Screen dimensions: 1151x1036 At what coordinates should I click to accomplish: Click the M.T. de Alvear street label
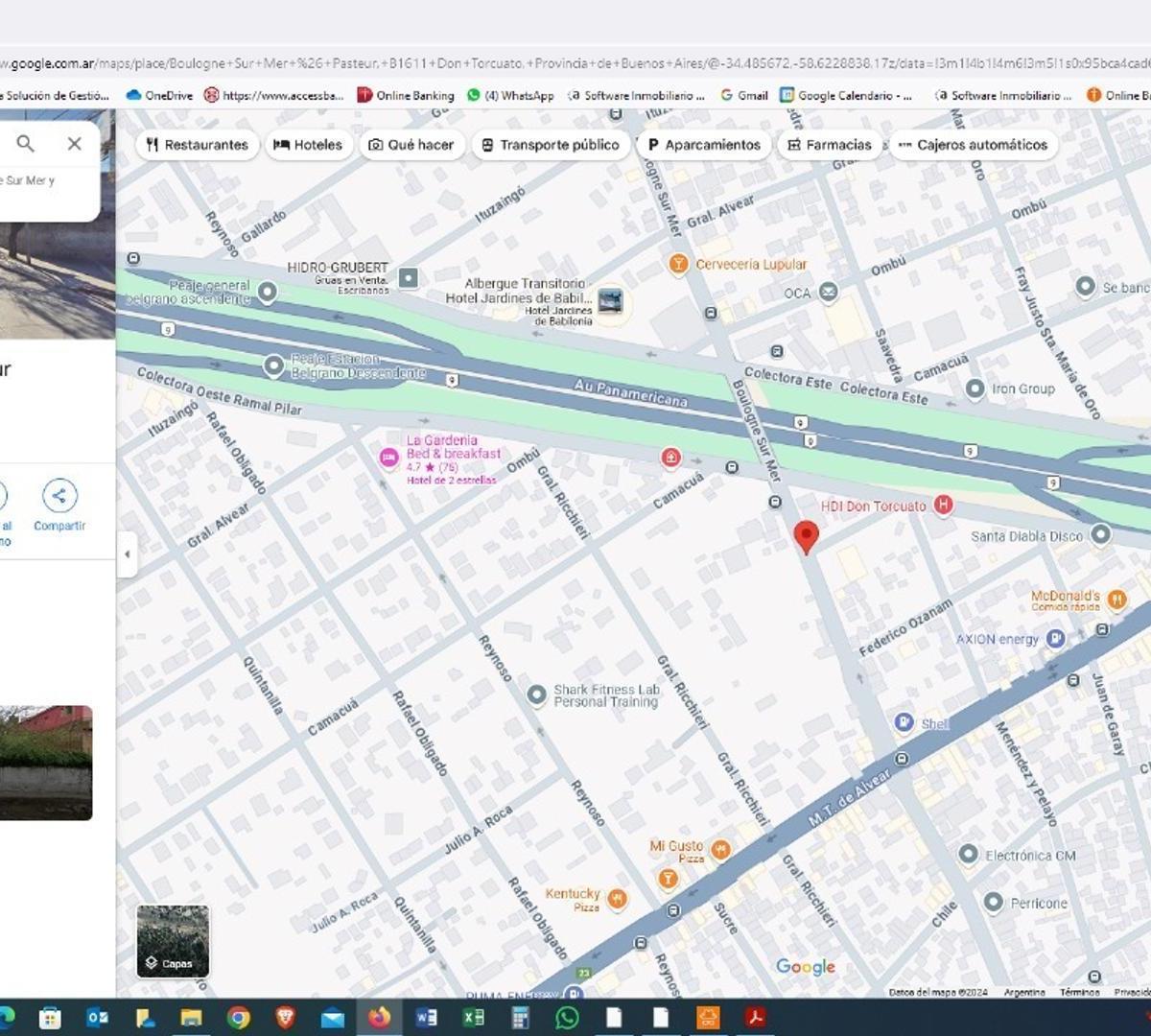849,796
